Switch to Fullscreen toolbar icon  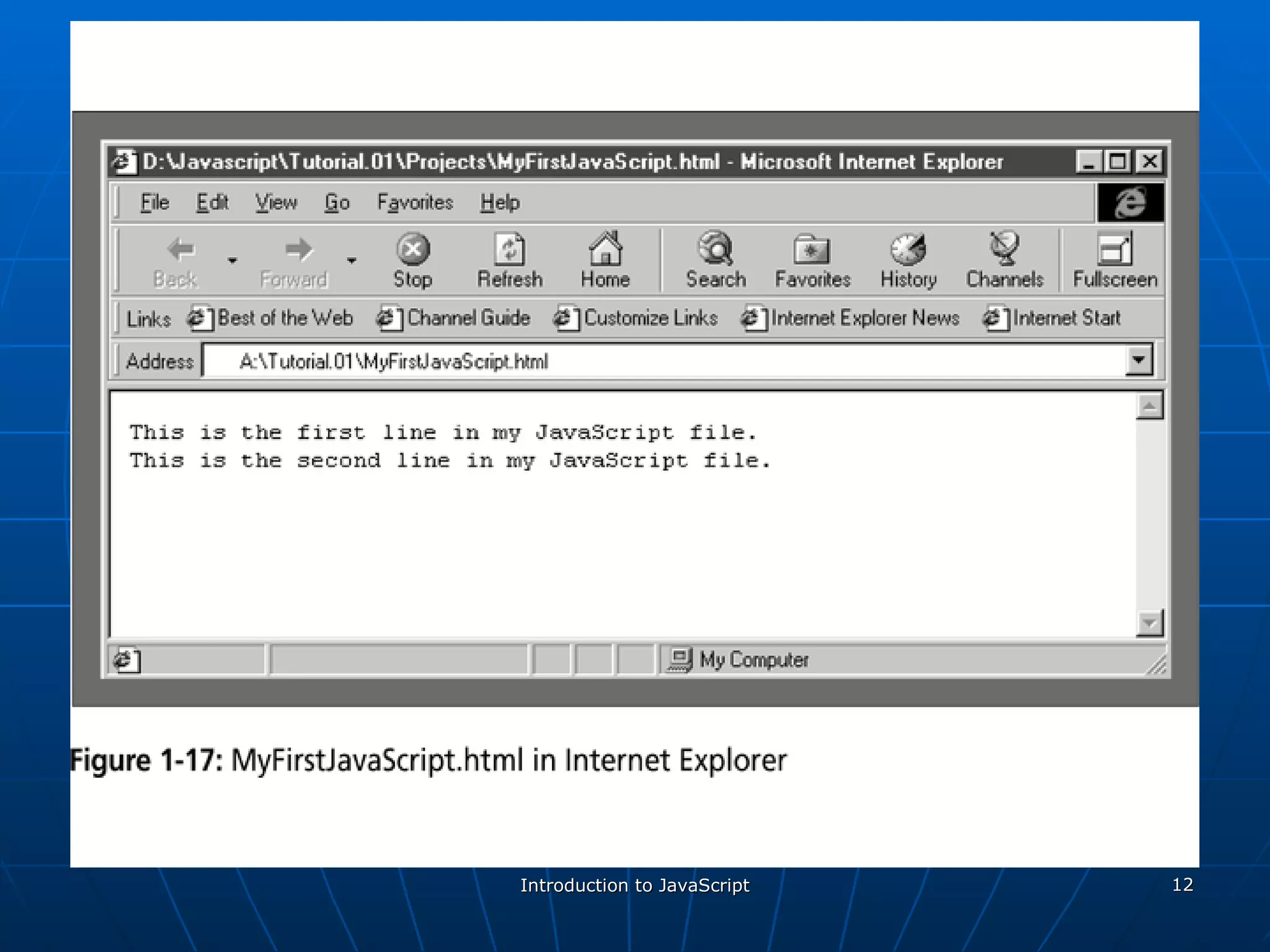coord(1114,249)
